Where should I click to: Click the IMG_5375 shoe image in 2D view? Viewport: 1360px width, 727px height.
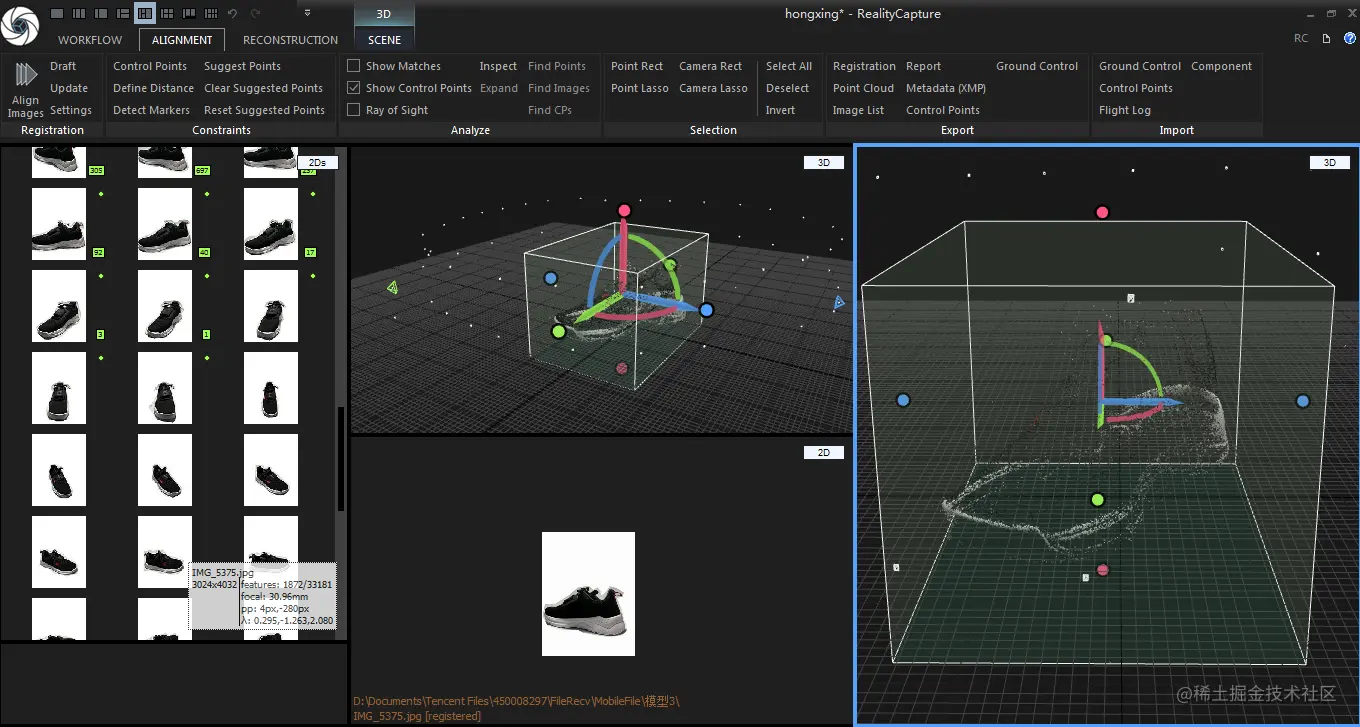[x=588, y=594]
